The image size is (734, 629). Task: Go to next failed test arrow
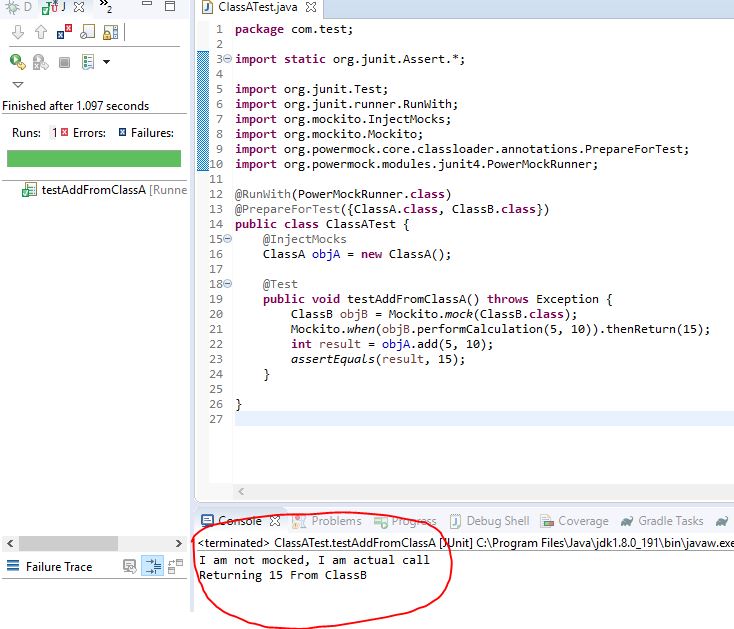(18, 32)
